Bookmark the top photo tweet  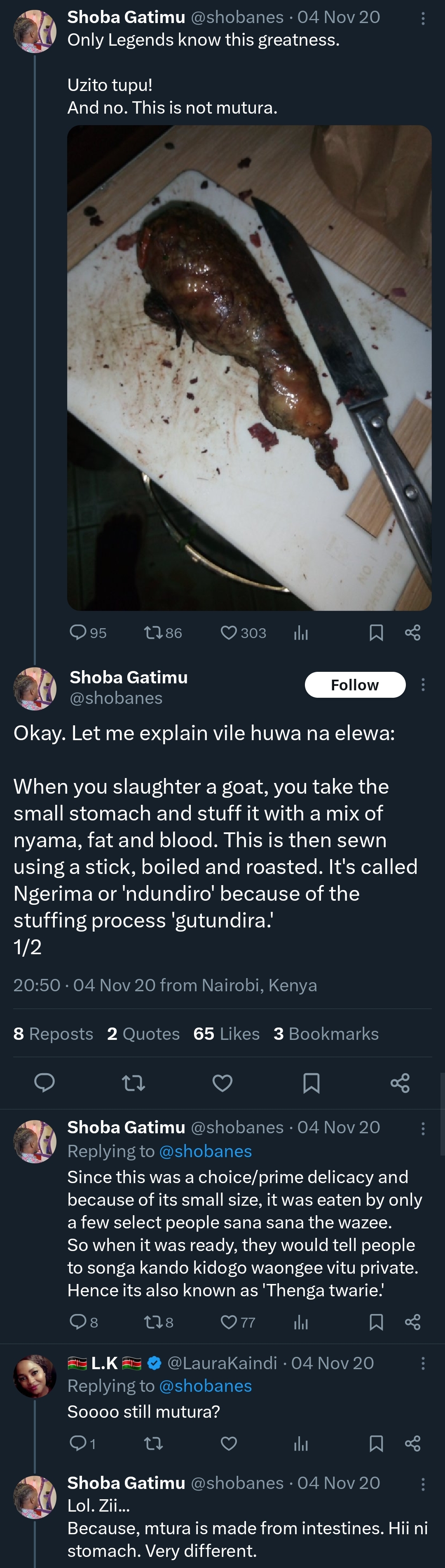[x=376, y=633]
